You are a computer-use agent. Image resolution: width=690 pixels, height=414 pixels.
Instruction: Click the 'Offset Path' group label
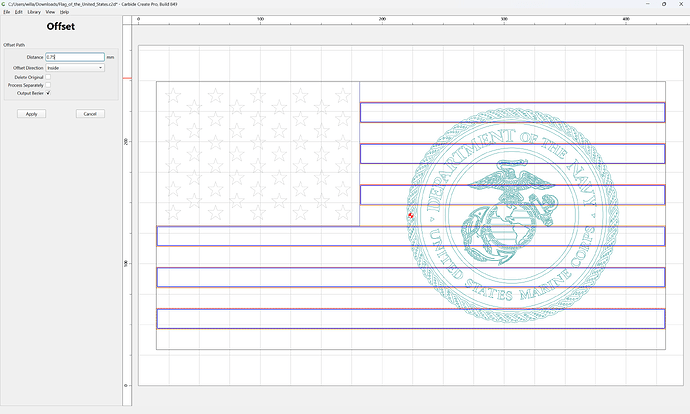(x=14, y=45)
